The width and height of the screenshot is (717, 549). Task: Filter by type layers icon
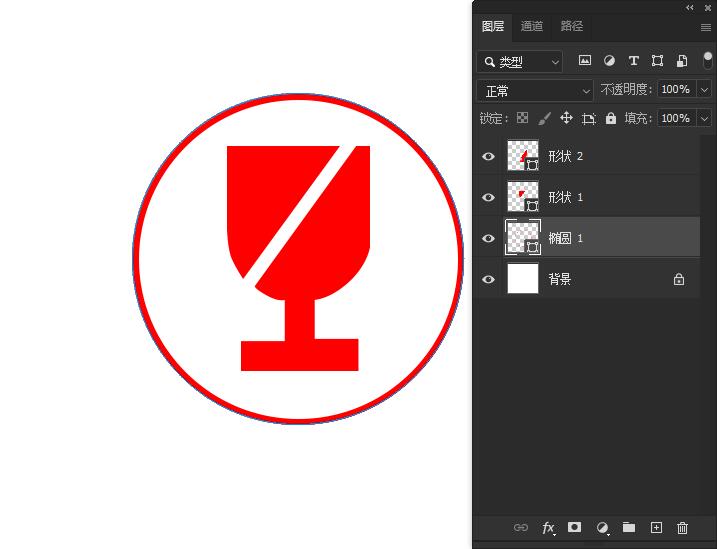pos(633,60)
